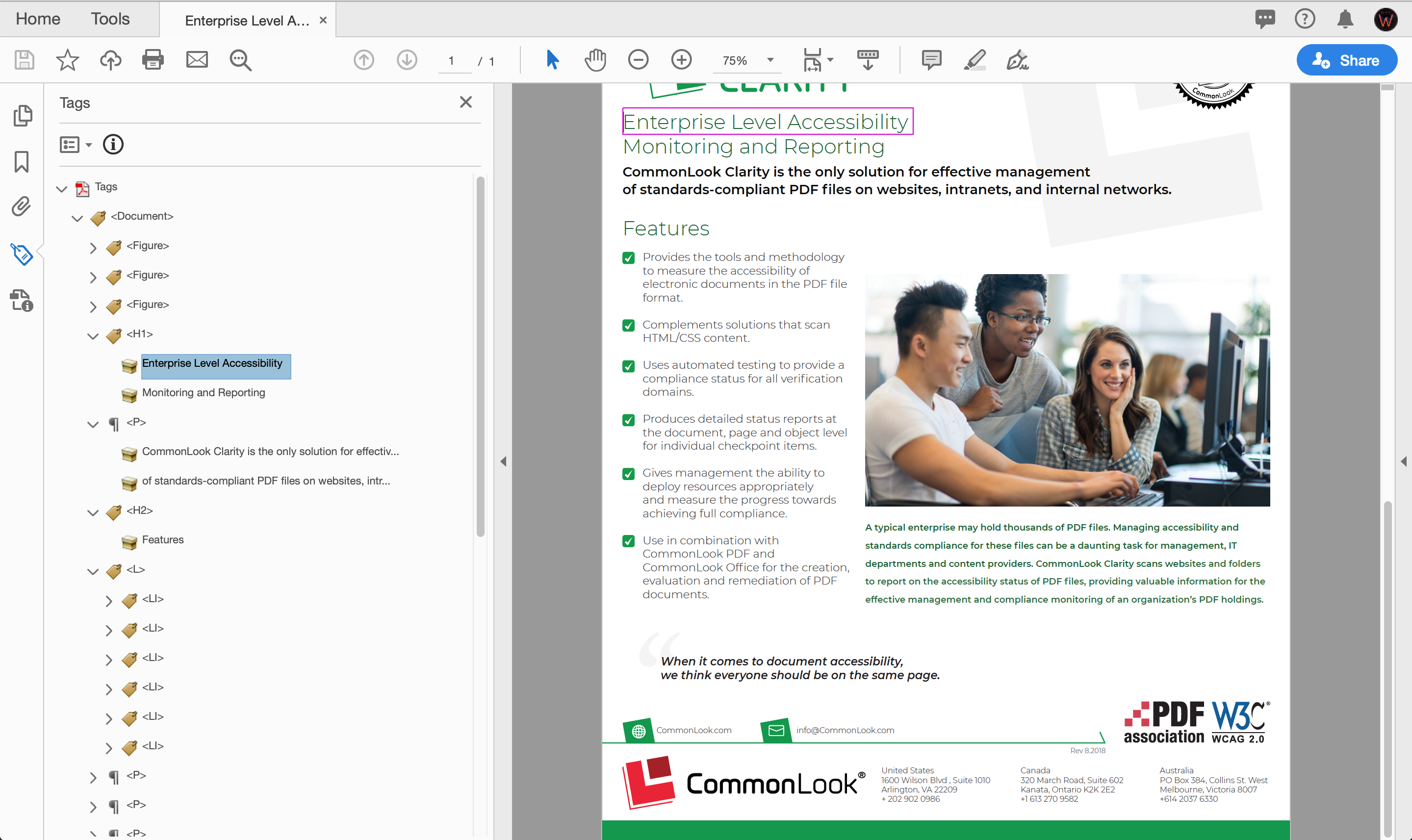Open the help question mark icon

(x=1305, y=19)
